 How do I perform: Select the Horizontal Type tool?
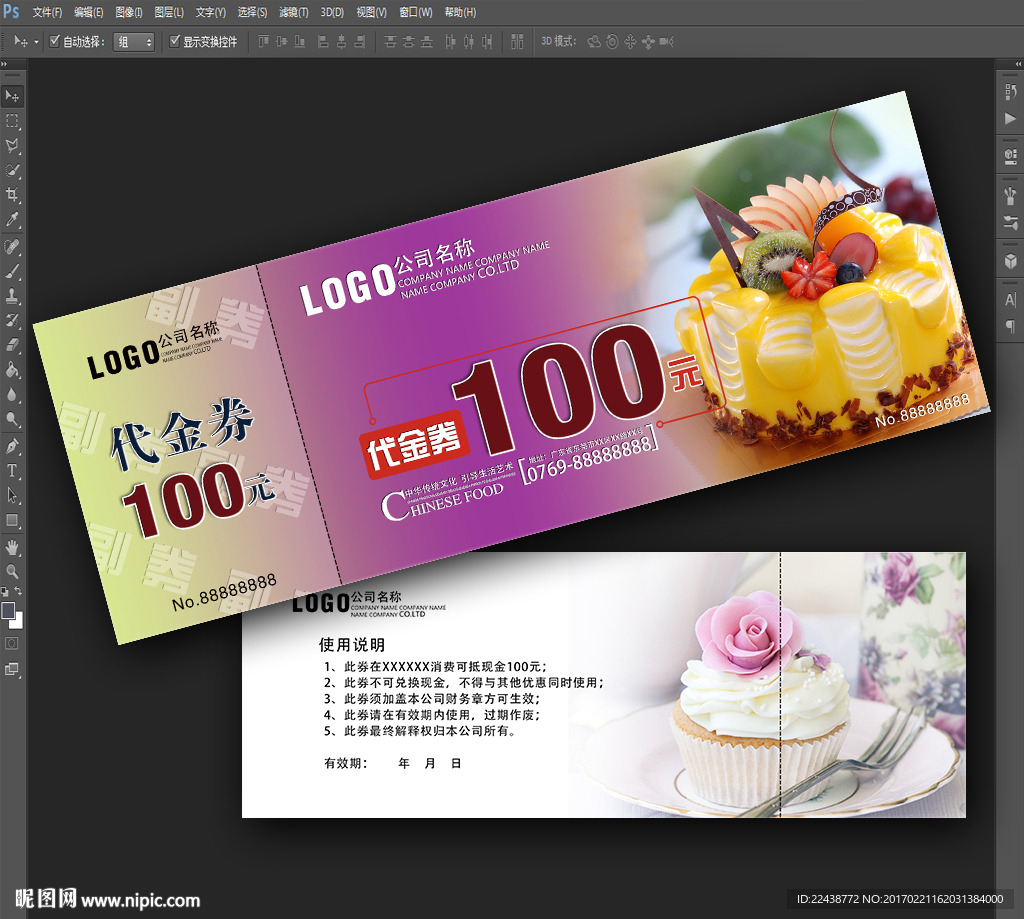click(x=13, y=470)
